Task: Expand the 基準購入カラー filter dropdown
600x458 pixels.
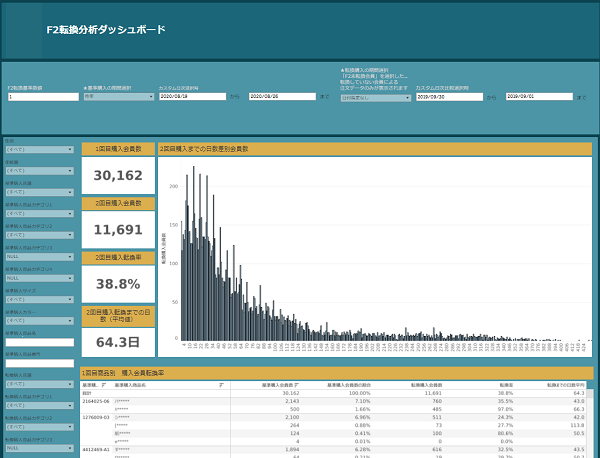Action: coord(40,319)
